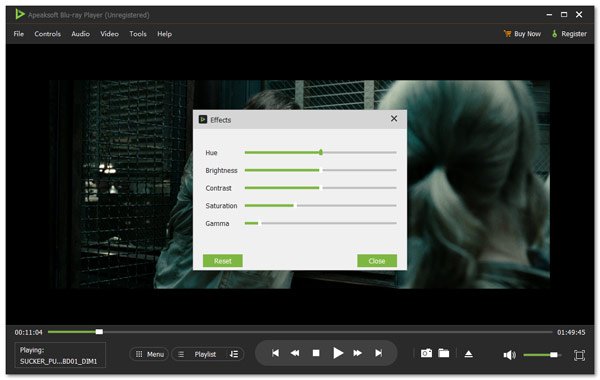The width and height of the screenshot is (600, 380).
Task: Click the eject disc icon
Action: 468,354
